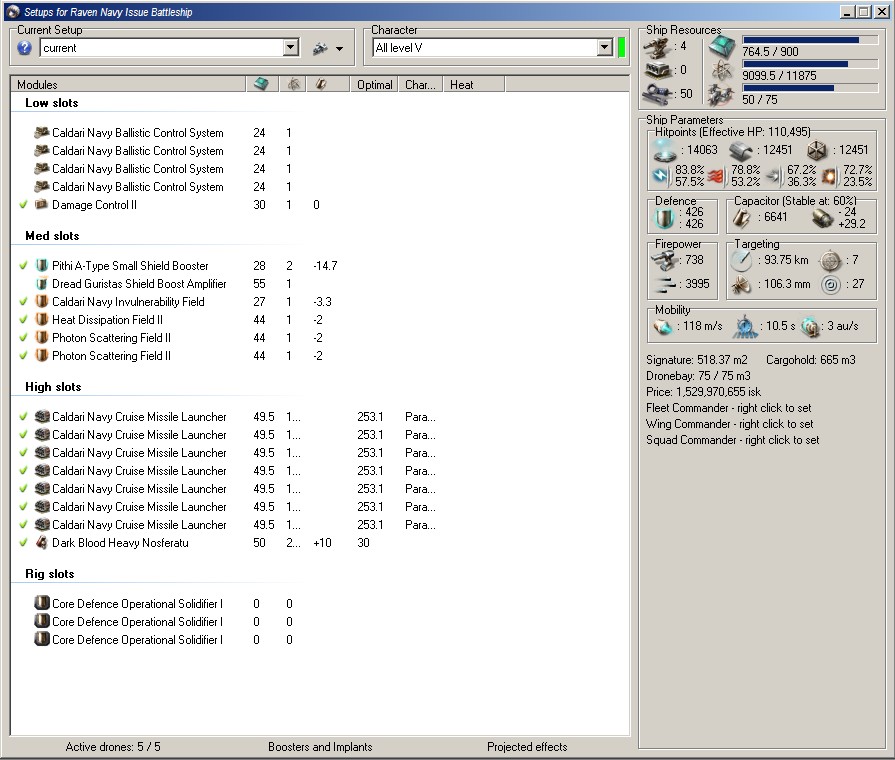Click the turret hardpoints icon showing 4
This screenshot has width=895, height=760.
[x=656, y=47]
